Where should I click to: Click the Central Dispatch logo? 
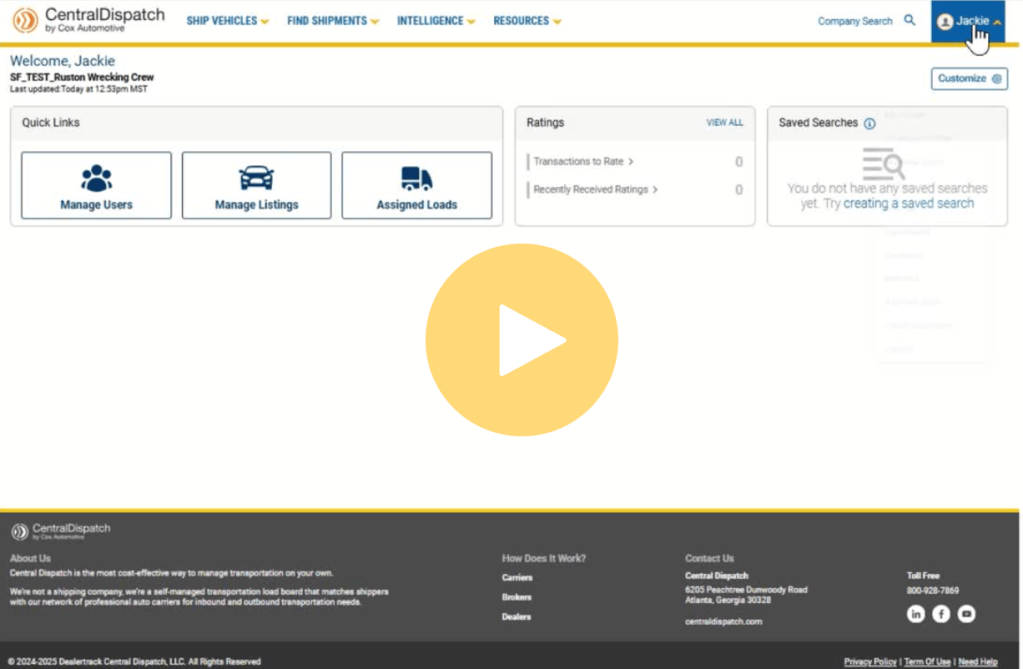click(x=88, y=20)
